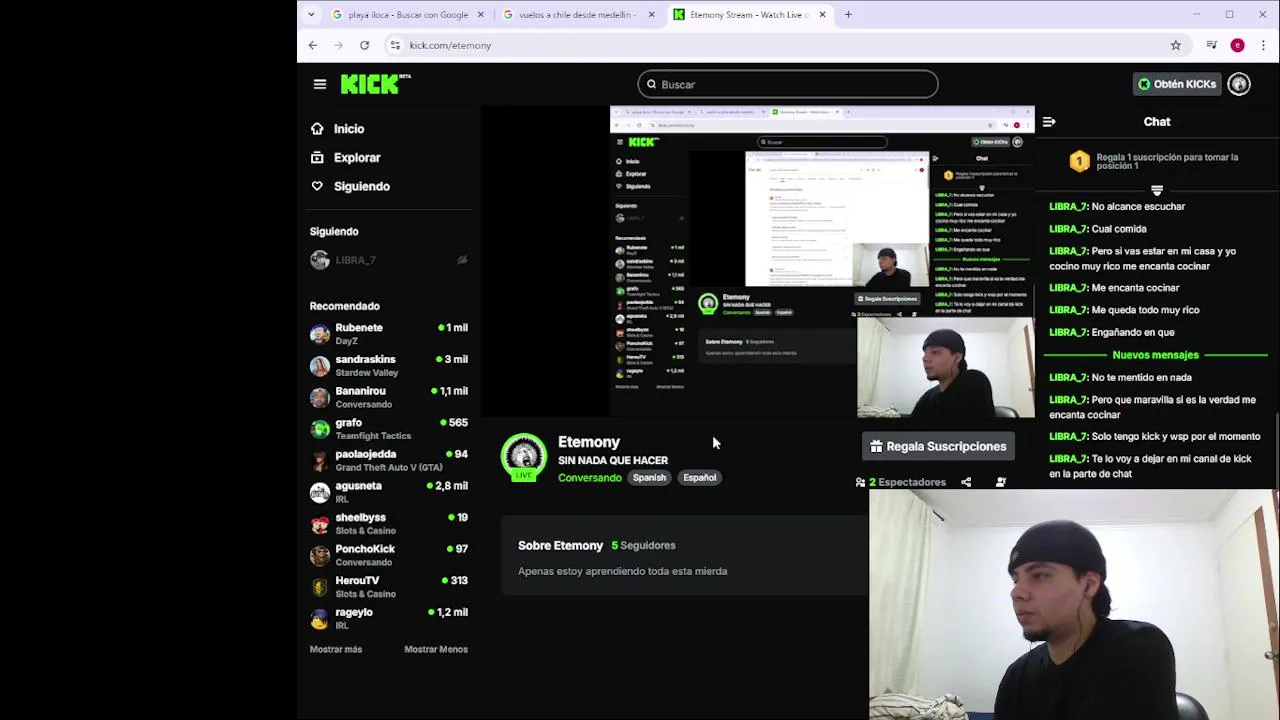Screen dimensions: 1280x720
Task: Click Regala Suscripciones button
Action: [938, 447]
